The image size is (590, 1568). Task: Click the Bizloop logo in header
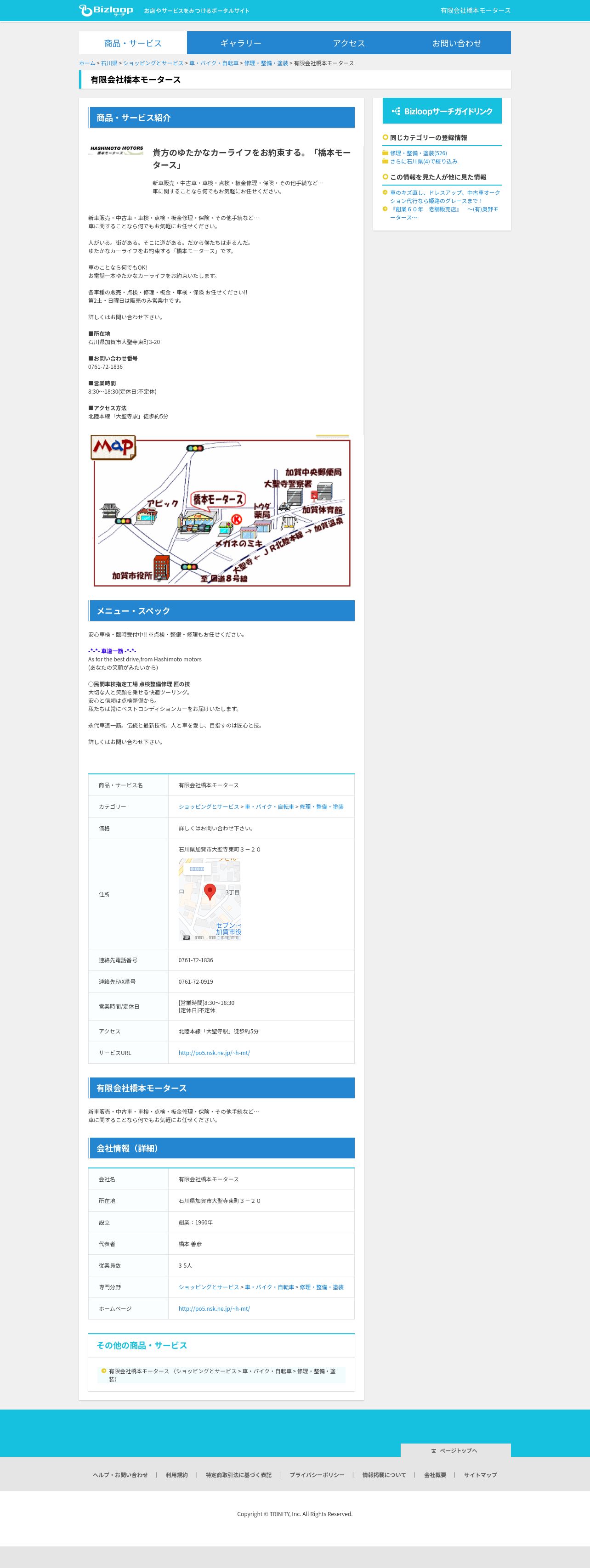(106, 11)
